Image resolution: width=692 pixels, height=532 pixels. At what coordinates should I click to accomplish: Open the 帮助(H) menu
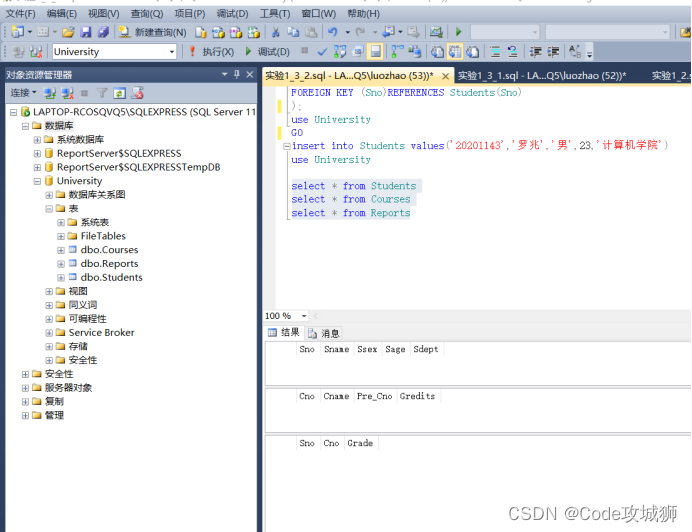363,14
